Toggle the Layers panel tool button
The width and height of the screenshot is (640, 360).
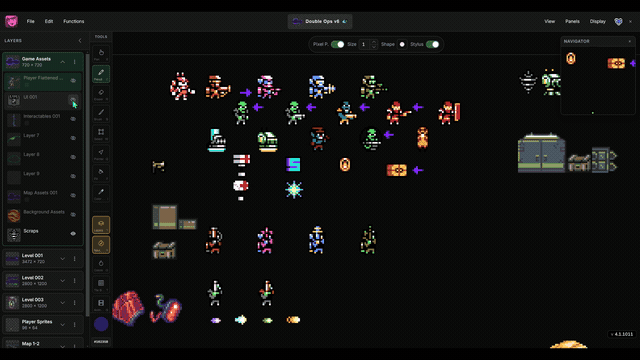pos(101,225)
